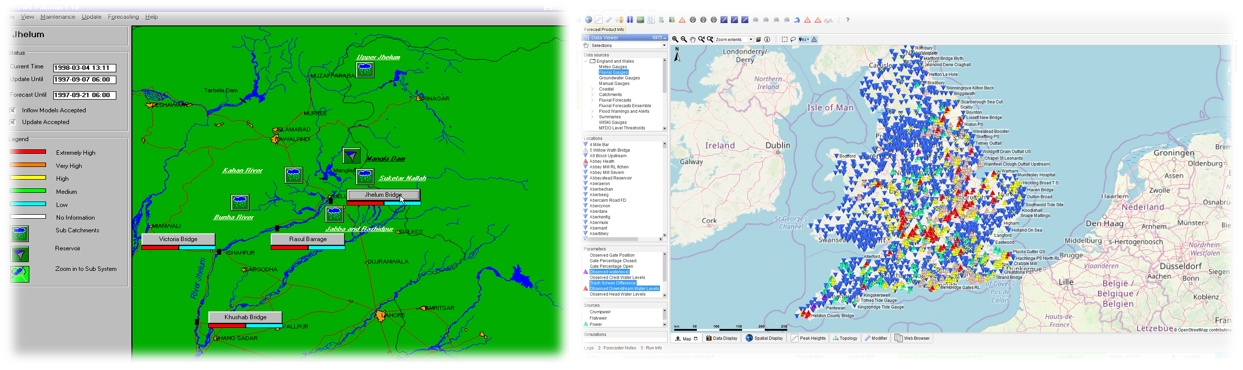Click the help question mark icon
1243x370 pixels.
848,19
